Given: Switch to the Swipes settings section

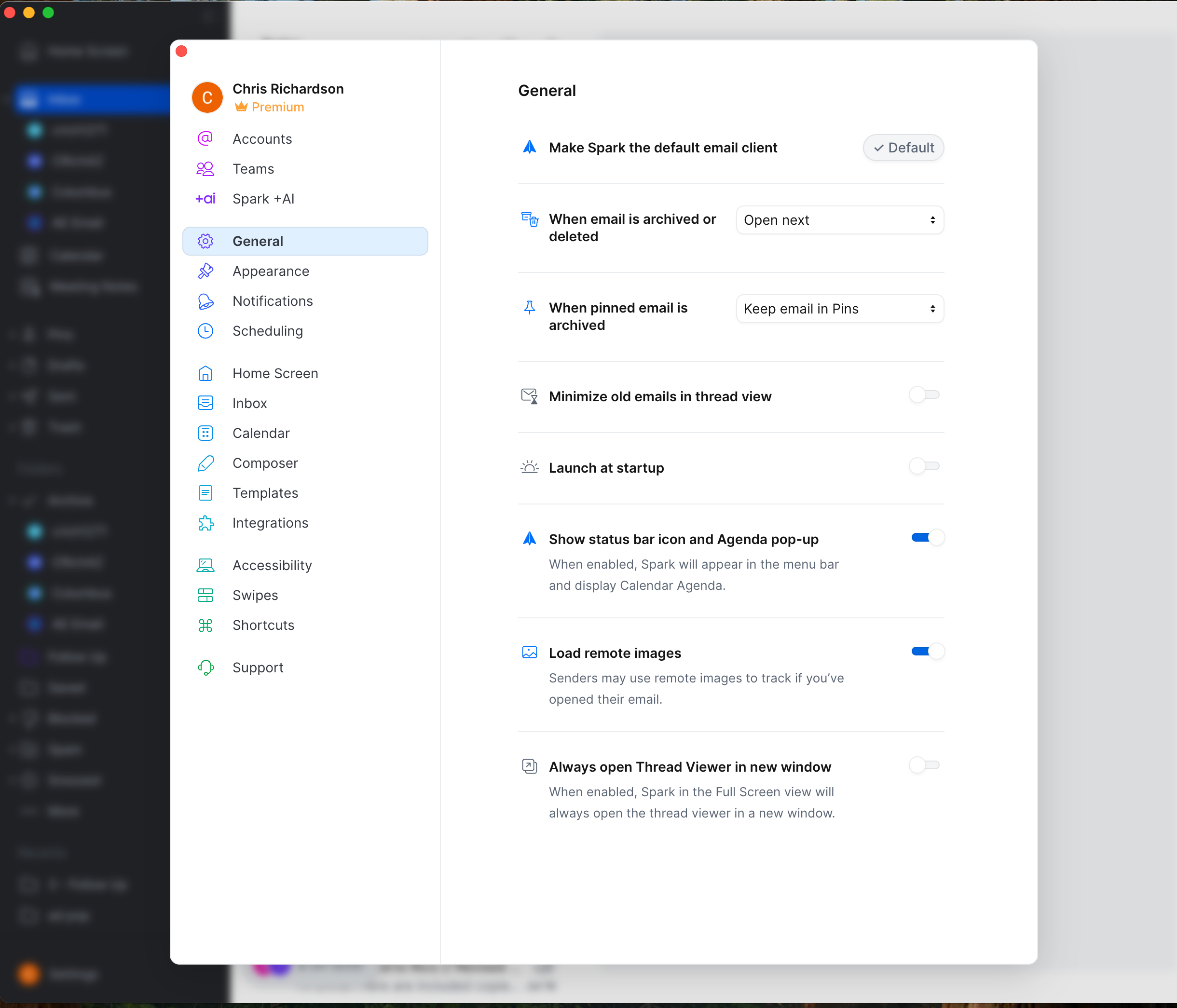Looking at the screenshot, I should 255,595.
